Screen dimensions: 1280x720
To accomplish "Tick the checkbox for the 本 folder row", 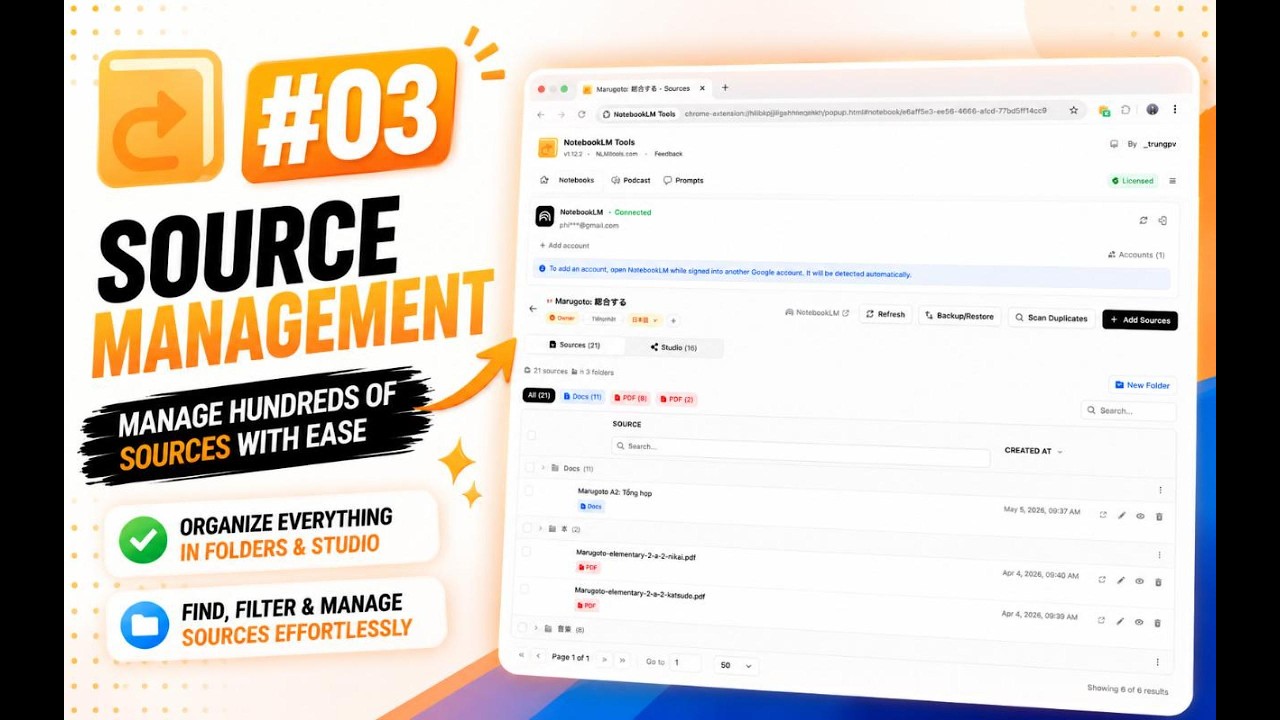I will pyautogui.click(x=526, y=527).
